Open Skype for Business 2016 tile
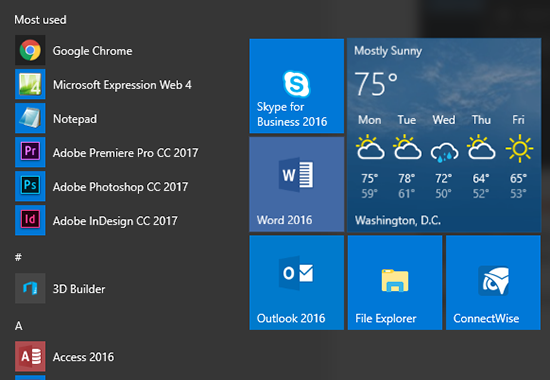Viewport: 550px width, 380px height. pos(297,86)
